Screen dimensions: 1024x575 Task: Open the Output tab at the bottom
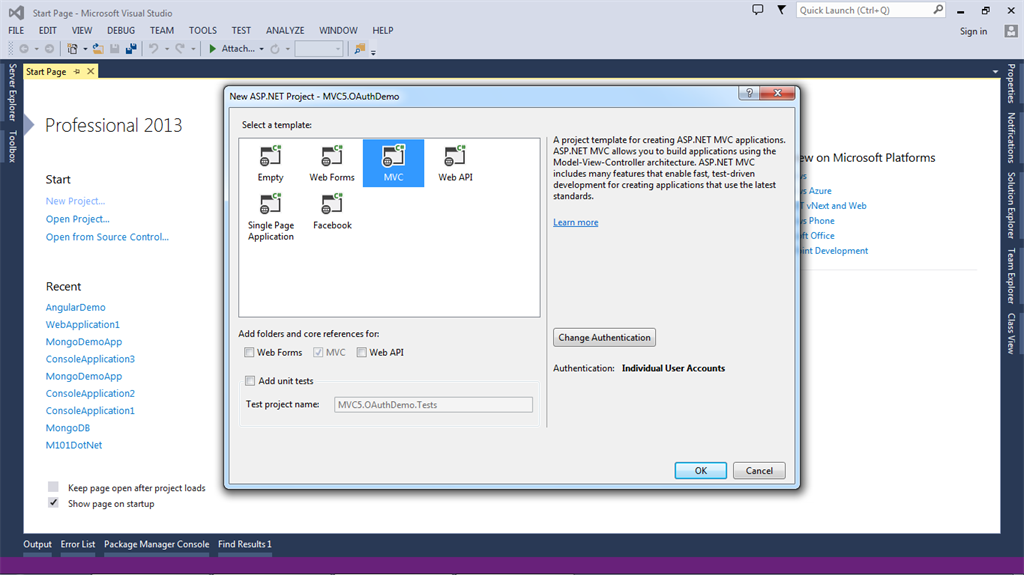pyautogui.click(x=37, y=544)
